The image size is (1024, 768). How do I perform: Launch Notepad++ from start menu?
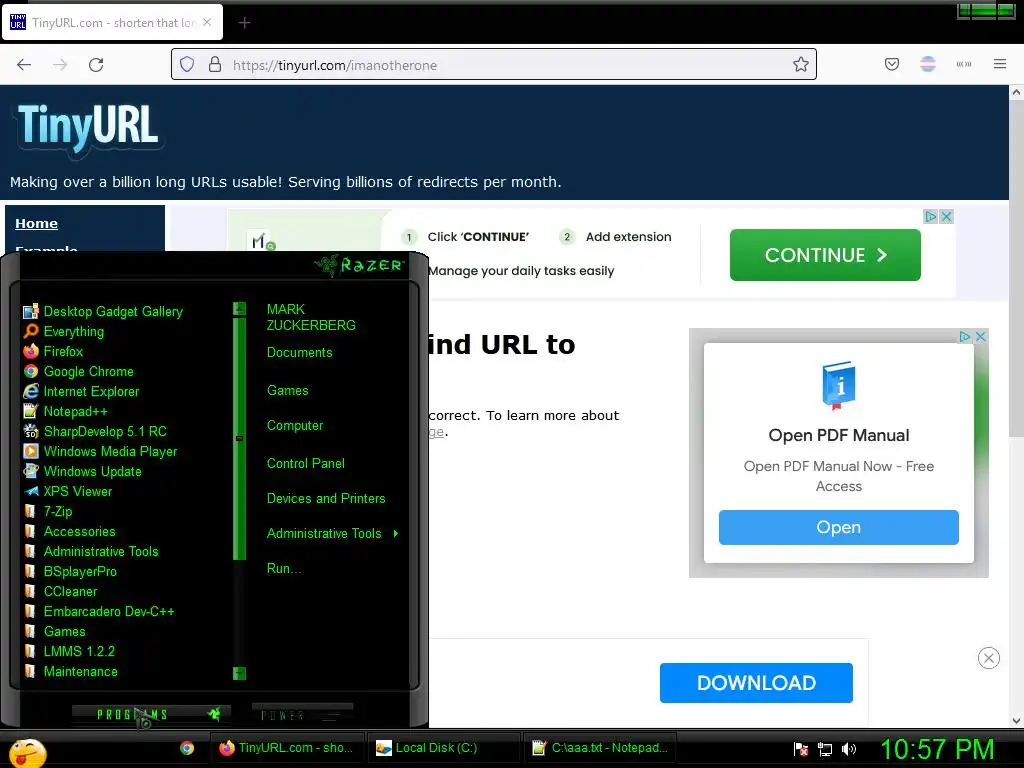coord(65,411)
